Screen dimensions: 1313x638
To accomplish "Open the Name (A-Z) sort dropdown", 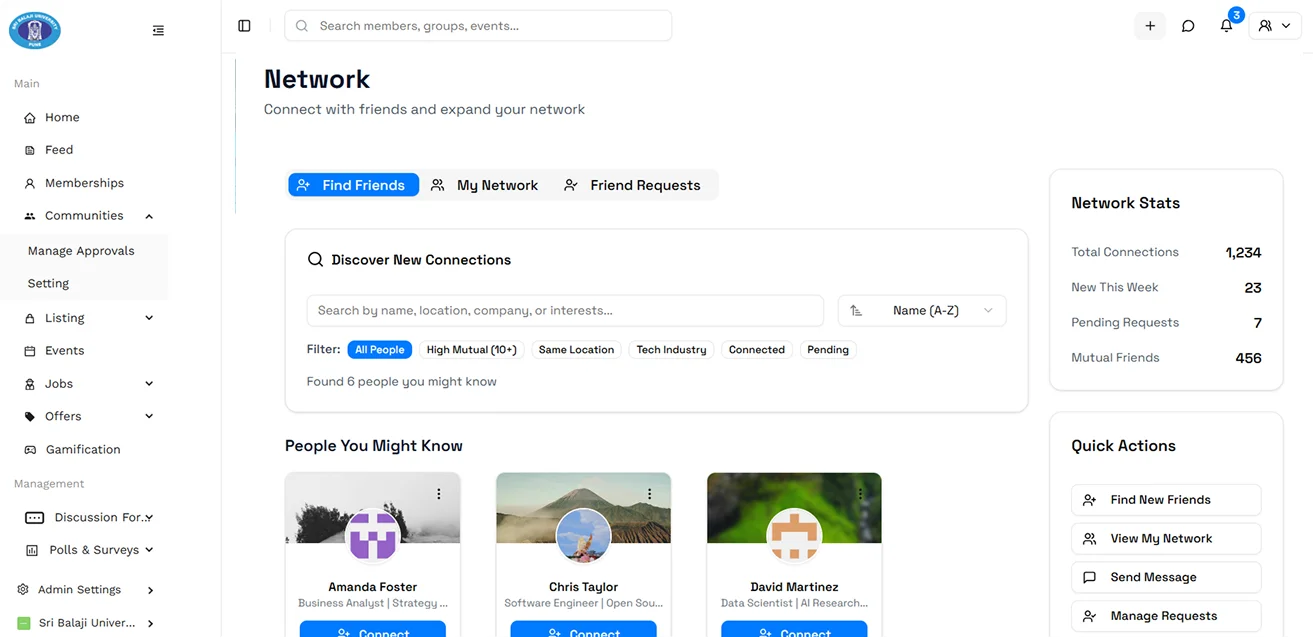I will pyautogui.click(x=922, y=311).
